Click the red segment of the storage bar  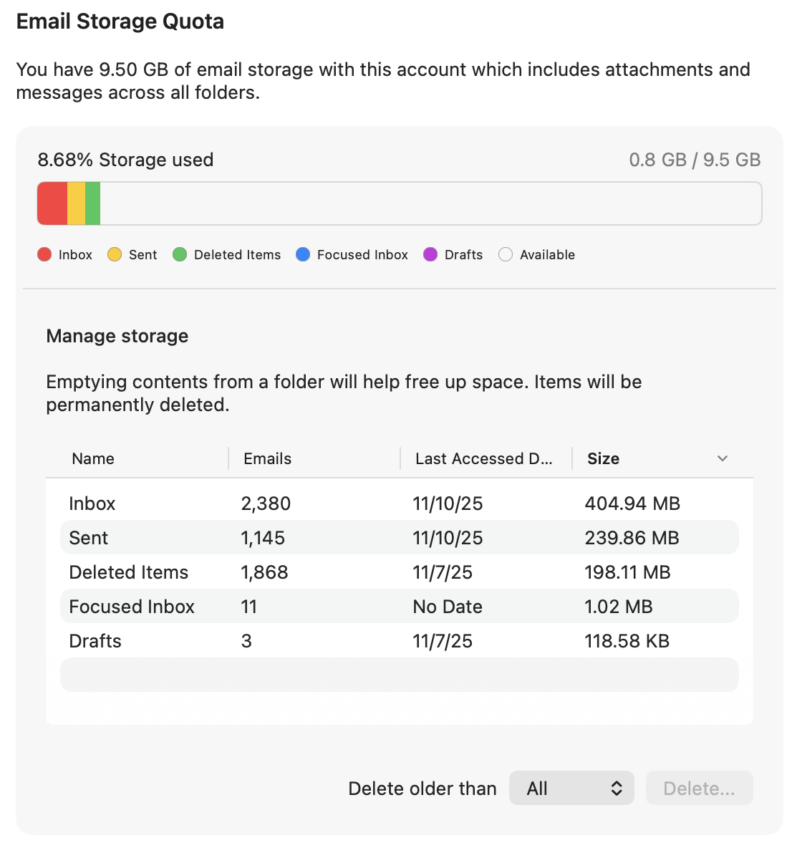click(50, 202)
